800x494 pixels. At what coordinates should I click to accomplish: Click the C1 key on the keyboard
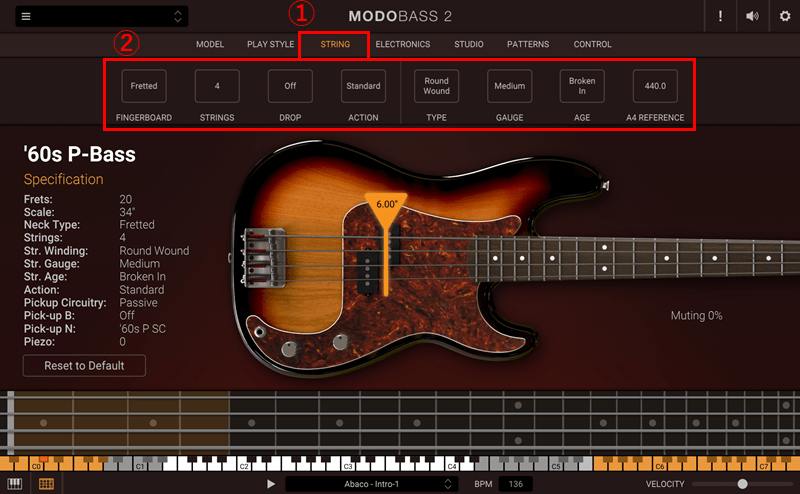(x=140, y=464)
